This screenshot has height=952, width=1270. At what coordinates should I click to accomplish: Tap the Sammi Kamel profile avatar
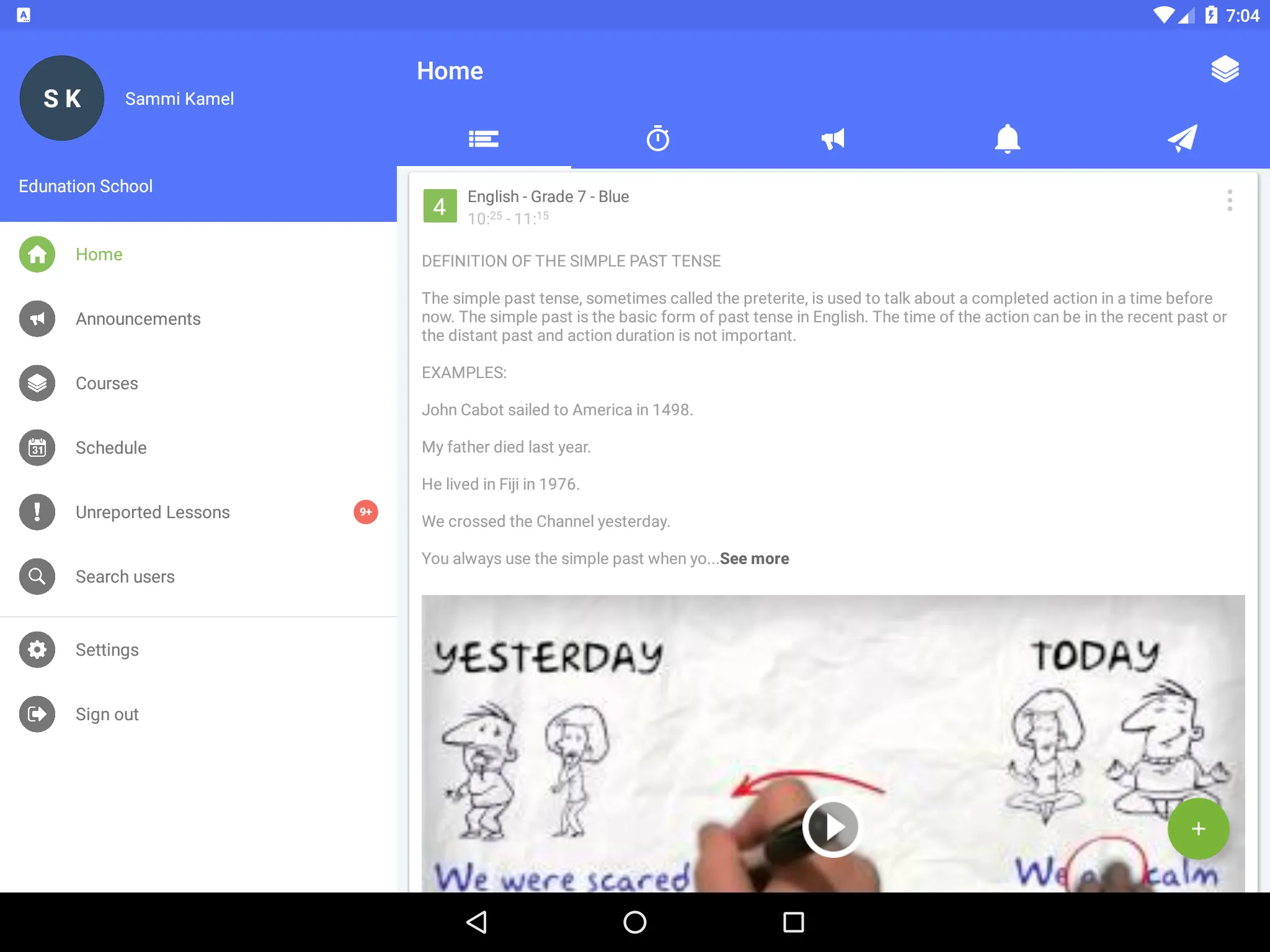pos(62,98)
